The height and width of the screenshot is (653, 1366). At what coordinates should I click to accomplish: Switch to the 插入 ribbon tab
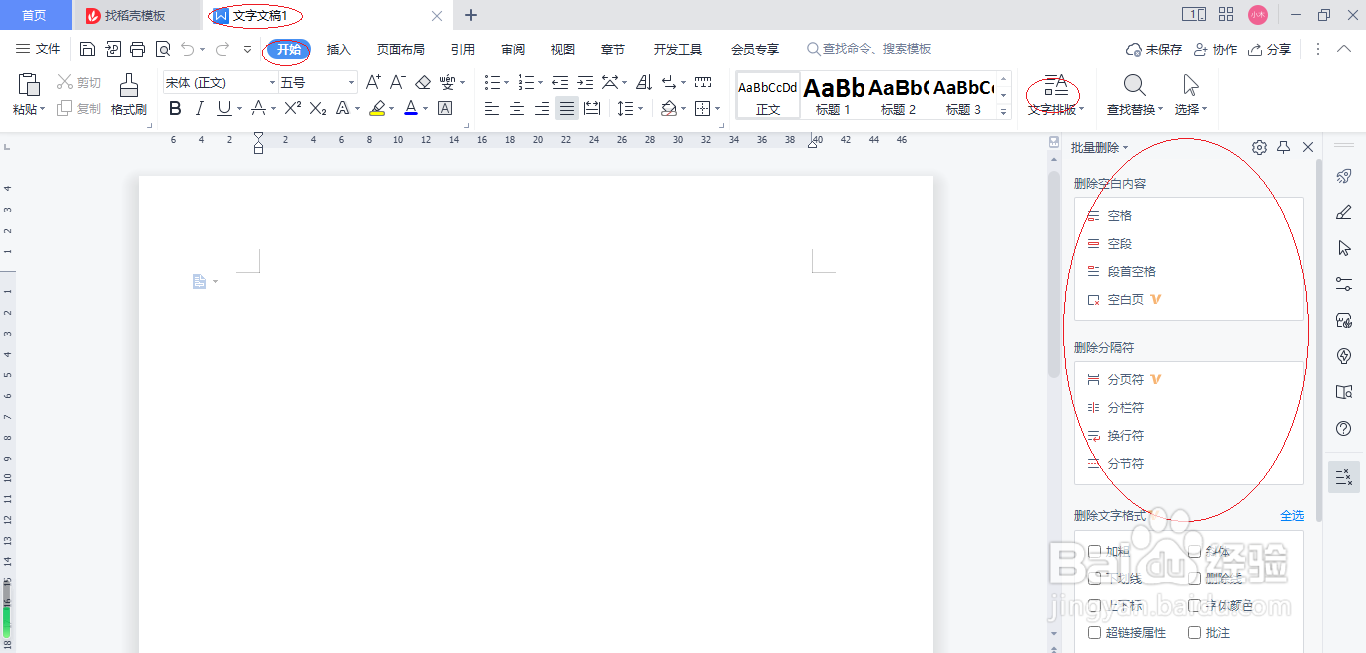point(339,48)
